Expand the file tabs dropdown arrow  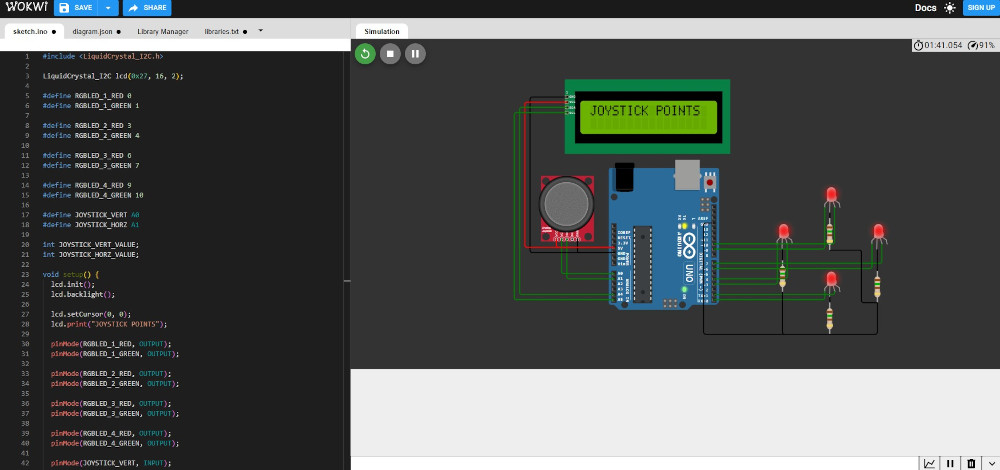[260, 31]
